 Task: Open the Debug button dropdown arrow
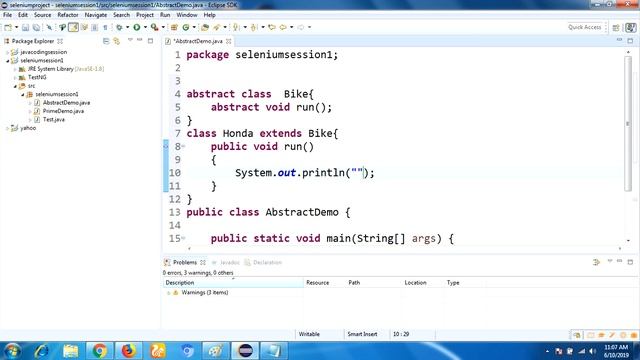click(127, 27)
